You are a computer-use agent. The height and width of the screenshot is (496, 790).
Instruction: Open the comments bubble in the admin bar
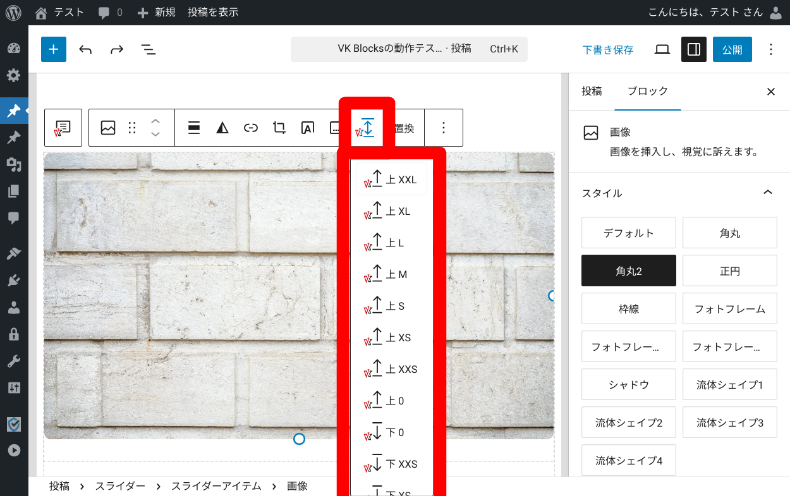click(x=110, y=13)
